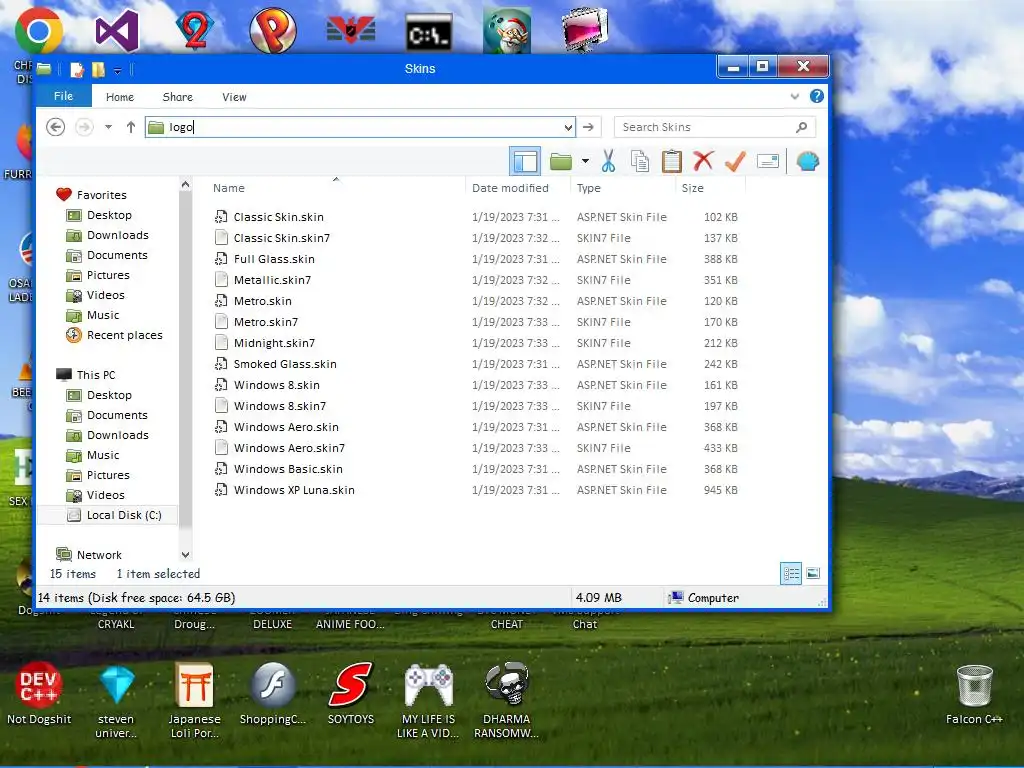Click the blue shell settings icon
The height and width of the screenshot is (768, 1024).
click(808, 161)
